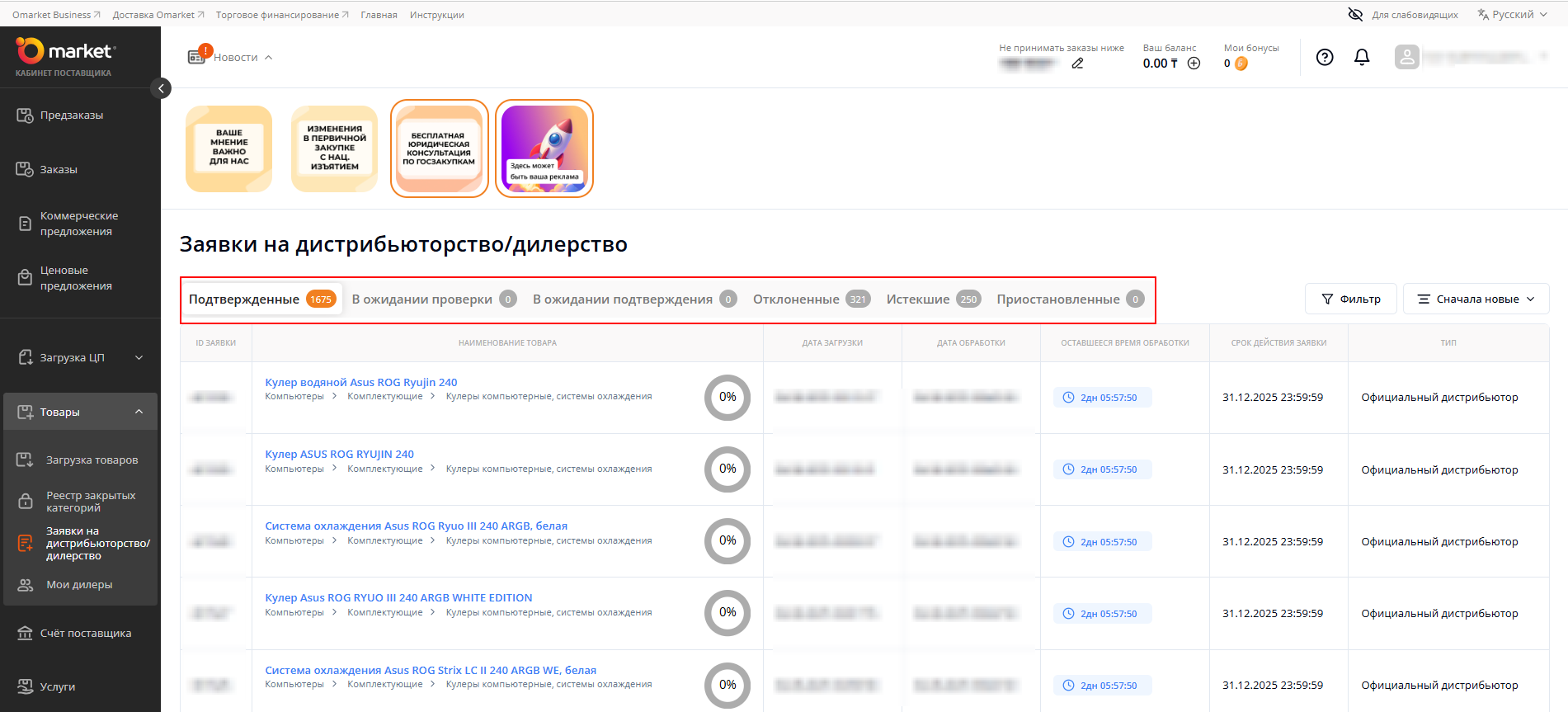
Task: Open Торговое финансирование link
Action: (x=282, y=15)
